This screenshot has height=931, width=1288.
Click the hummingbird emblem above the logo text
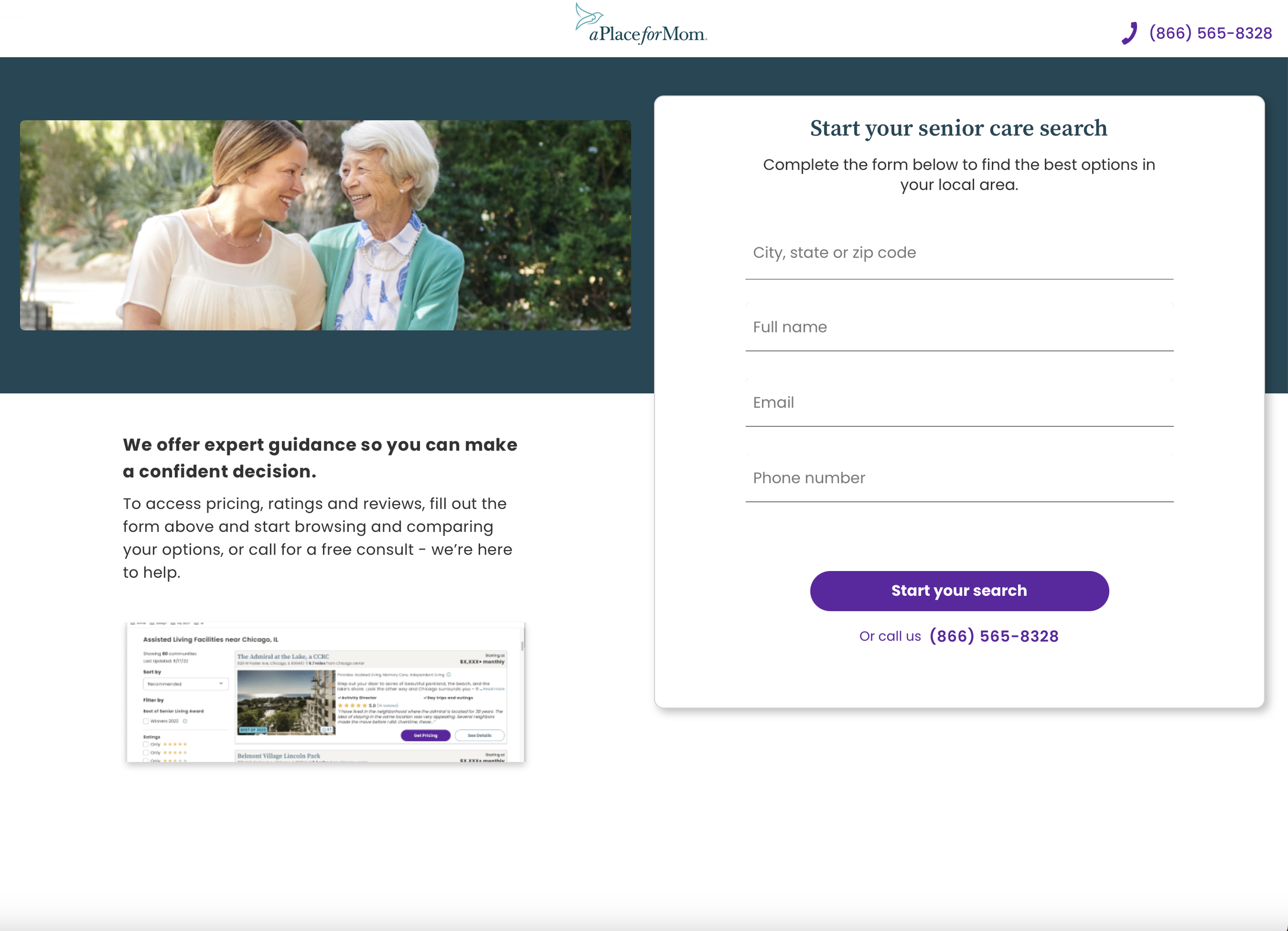(x=588, y=15)
